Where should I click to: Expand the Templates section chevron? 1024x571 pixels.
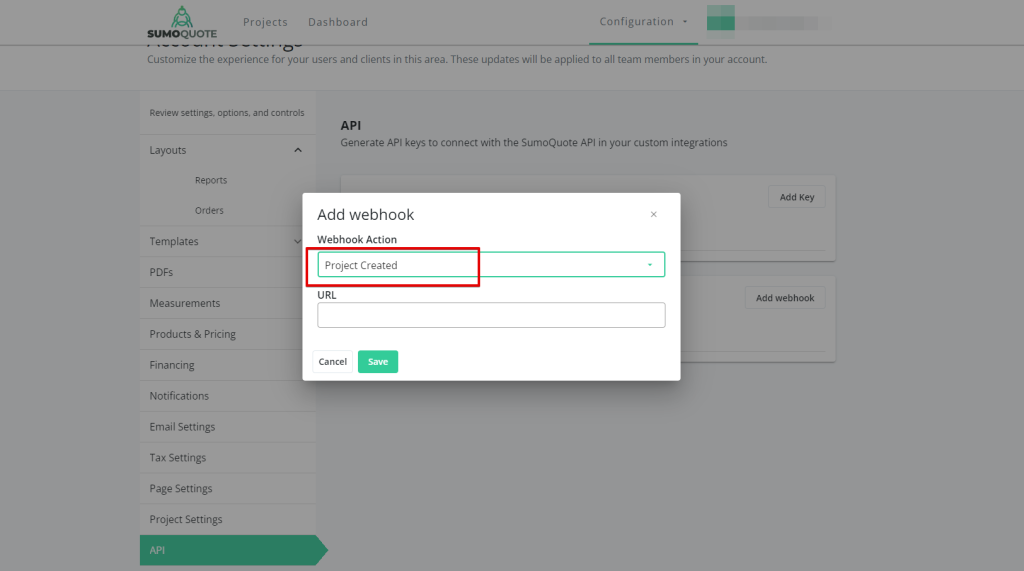click(x=298, y=241)
